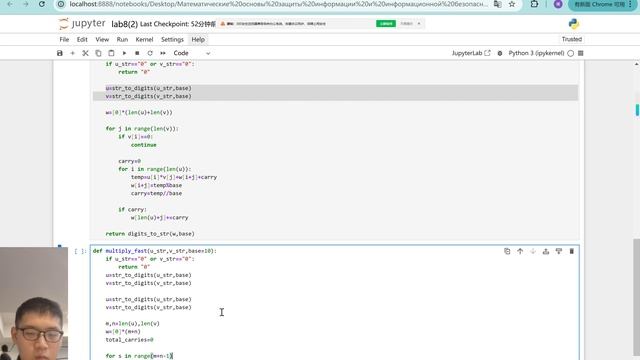
Task: Click the line 'm,n=len(u),len(v)'
Action: [x=132, y=324]
